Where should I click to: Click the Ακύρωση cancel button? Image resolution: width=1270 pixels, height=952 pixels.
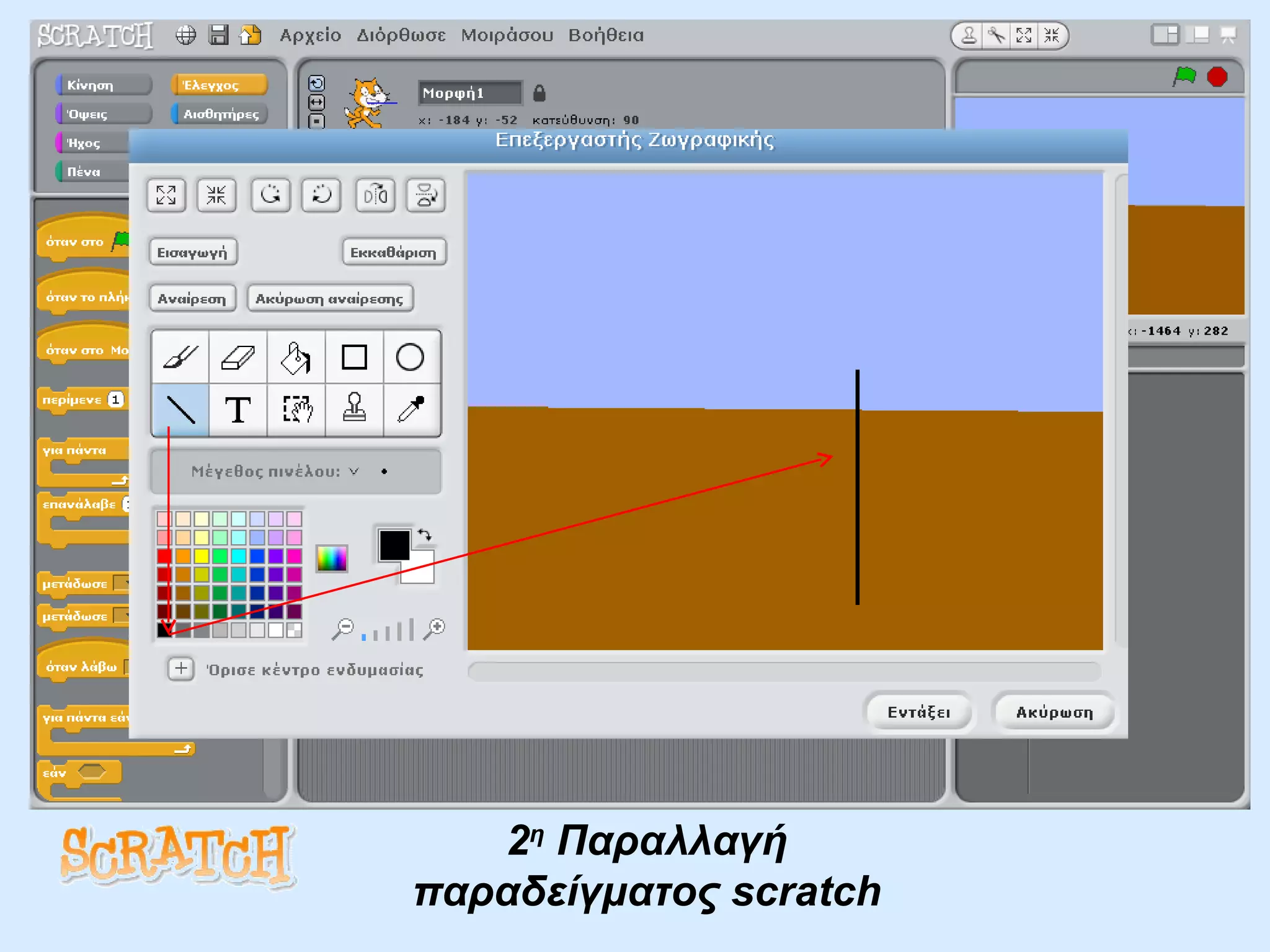tap(1054, 712)
